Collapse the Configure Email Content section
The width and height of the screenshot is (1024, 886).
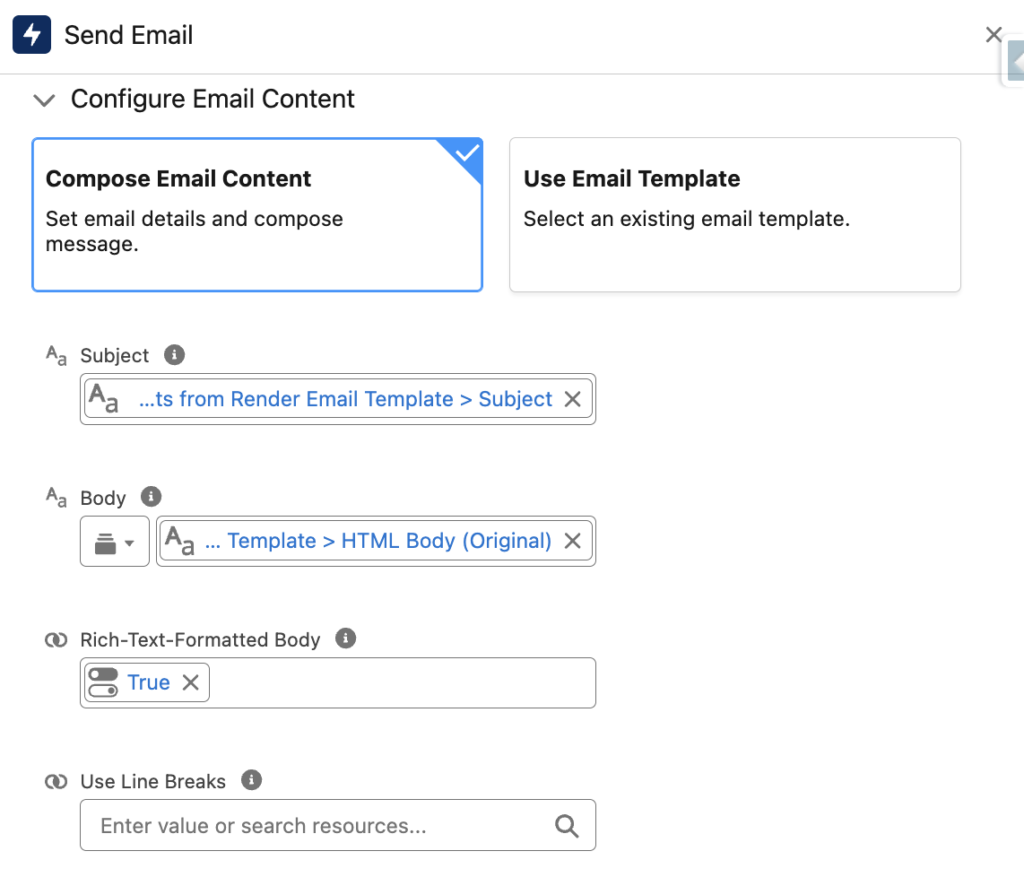[x=44, y=100]
